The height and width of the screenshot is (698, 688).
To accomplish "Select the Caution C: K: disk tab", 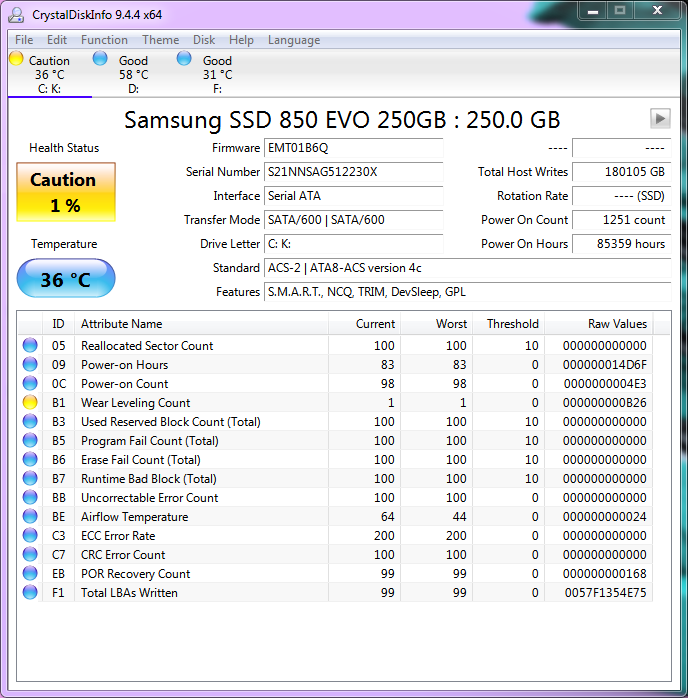I will tap(49, 74).
